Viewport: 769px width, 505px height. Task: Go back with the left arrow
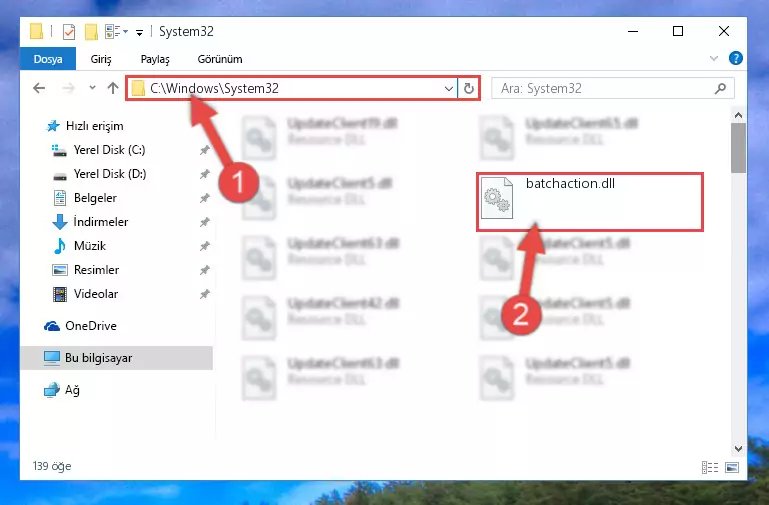pos(39,88)
